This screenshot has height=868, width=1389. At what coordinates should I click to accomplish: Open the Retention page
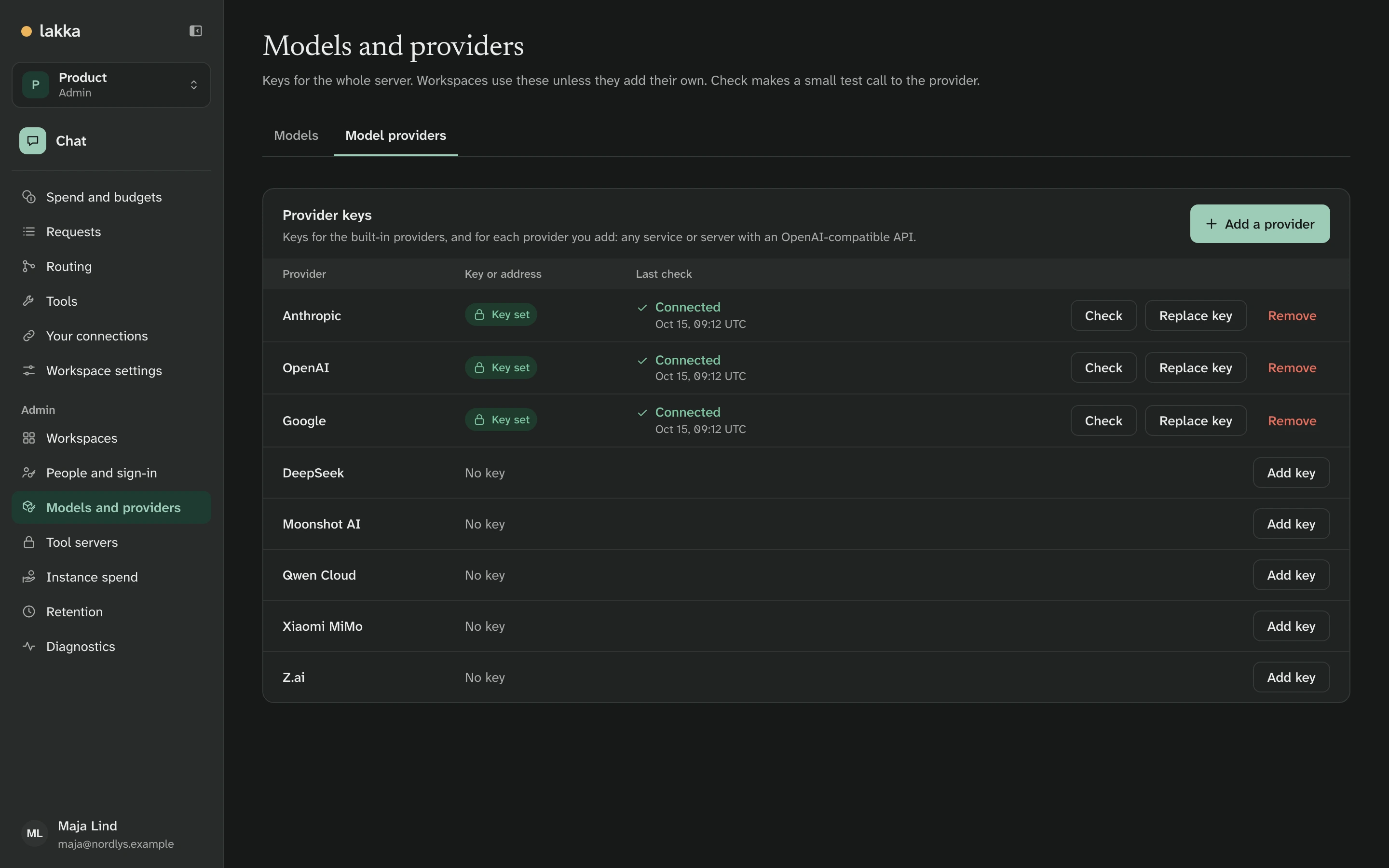[x=111, y=611]
